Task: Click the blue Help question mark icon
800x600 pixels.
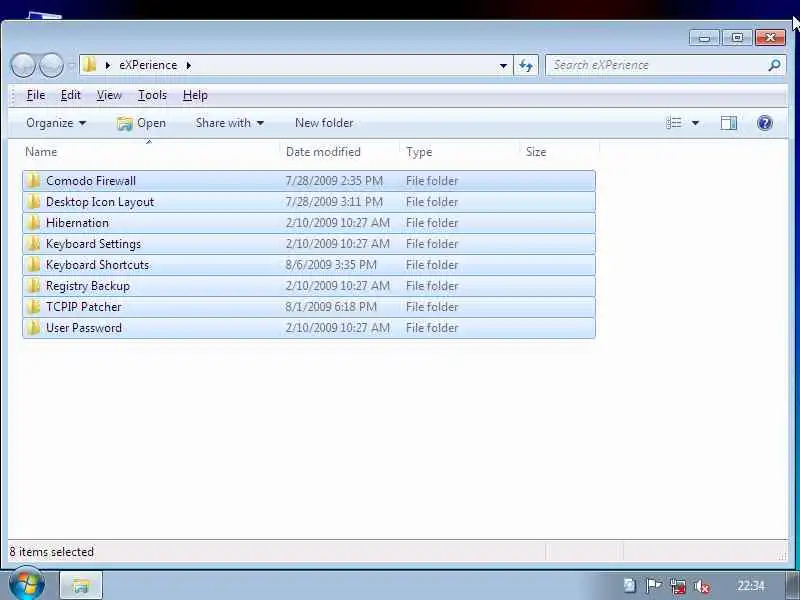Action: pyautogui.click(x=764, y=123)
